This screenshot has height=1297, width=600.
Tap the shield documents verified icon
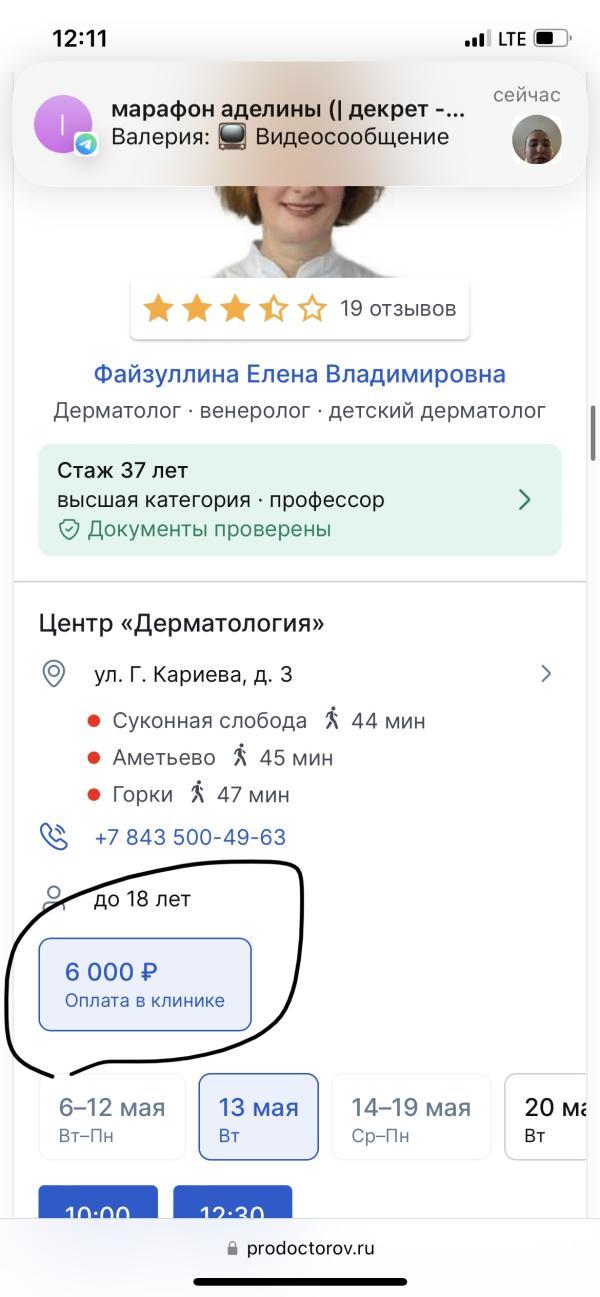[x=69, y=529]
